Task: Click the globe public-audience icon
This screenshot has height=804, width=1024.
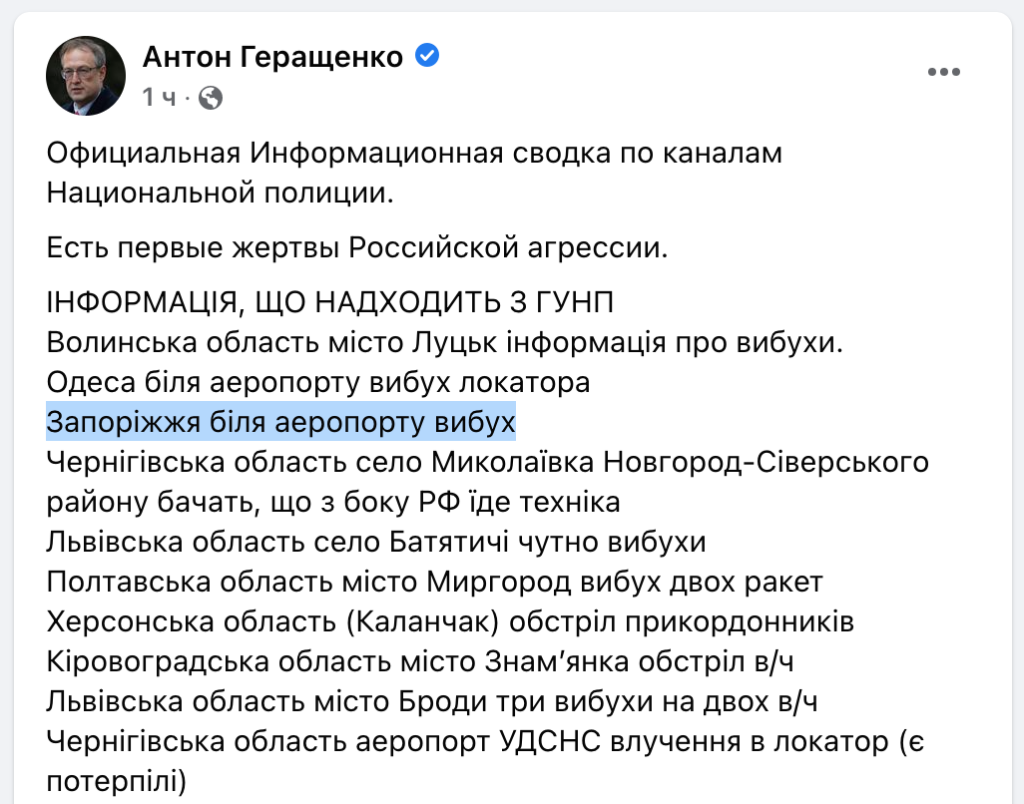Action: click(x=210, y=98)
